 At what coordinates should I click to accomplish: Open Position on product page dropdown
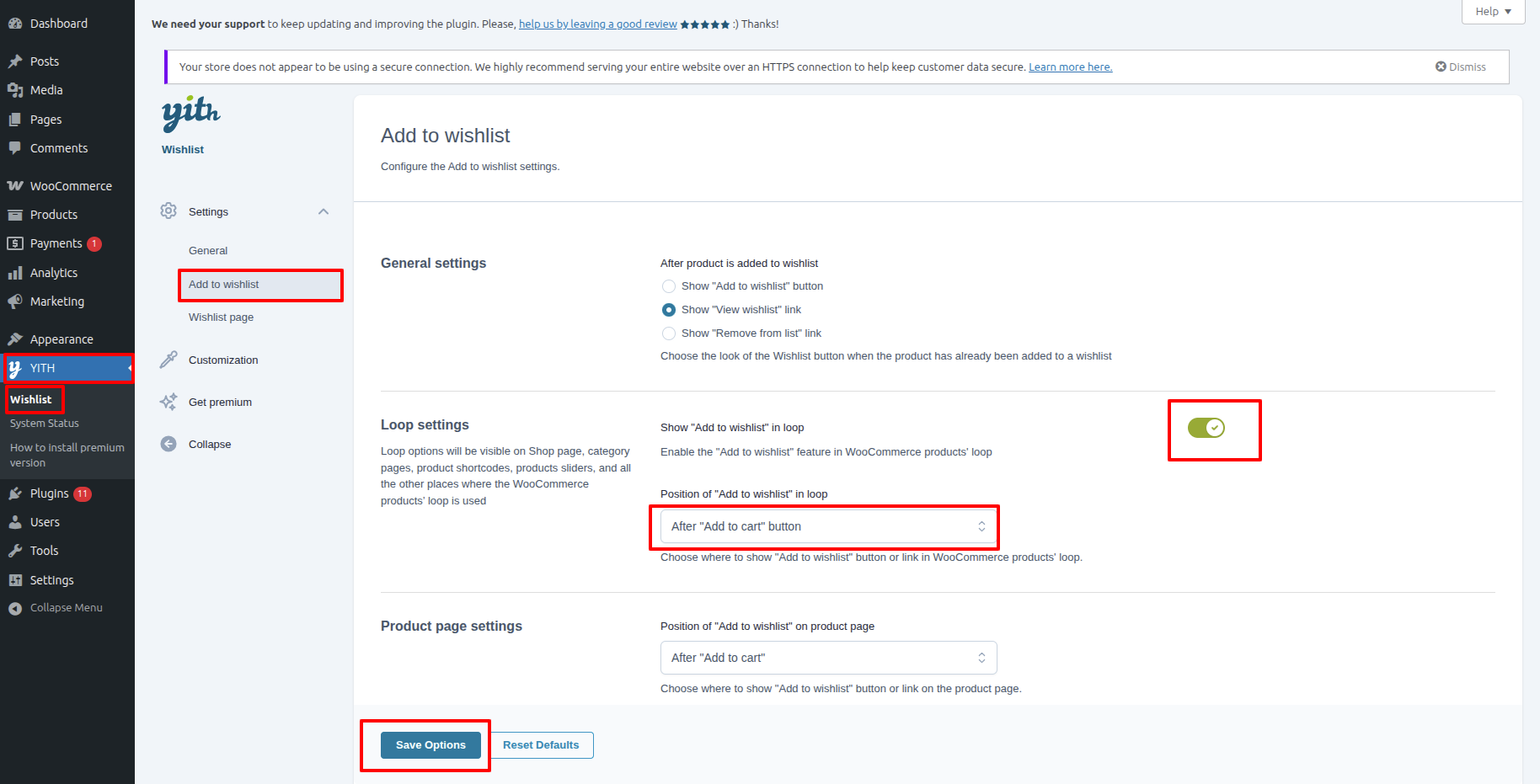tap(829, 658)
